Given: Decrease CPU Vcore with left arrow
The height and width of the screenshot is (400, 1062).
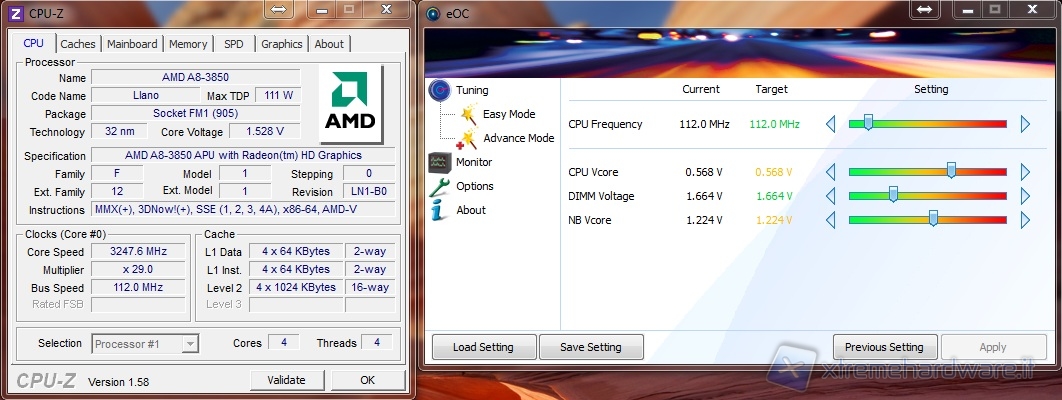Looking at the screenshot, I should [x=830, y=172].
